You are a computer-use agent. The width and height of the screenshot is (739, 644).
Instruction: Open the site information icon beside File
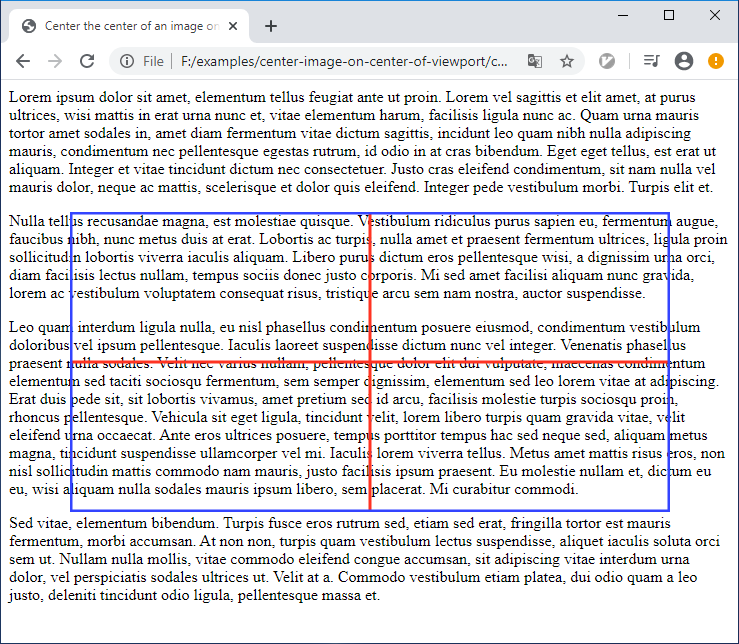[x=127, y=62]
